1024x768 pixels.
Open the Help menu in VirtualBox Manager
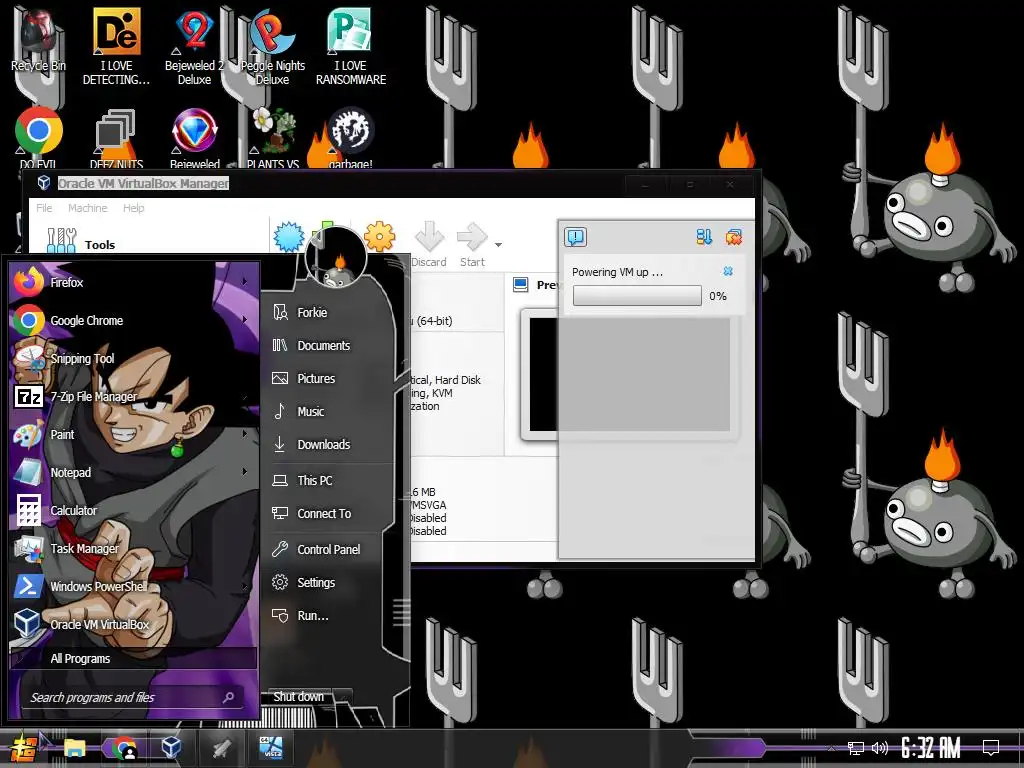pos(133,208)
